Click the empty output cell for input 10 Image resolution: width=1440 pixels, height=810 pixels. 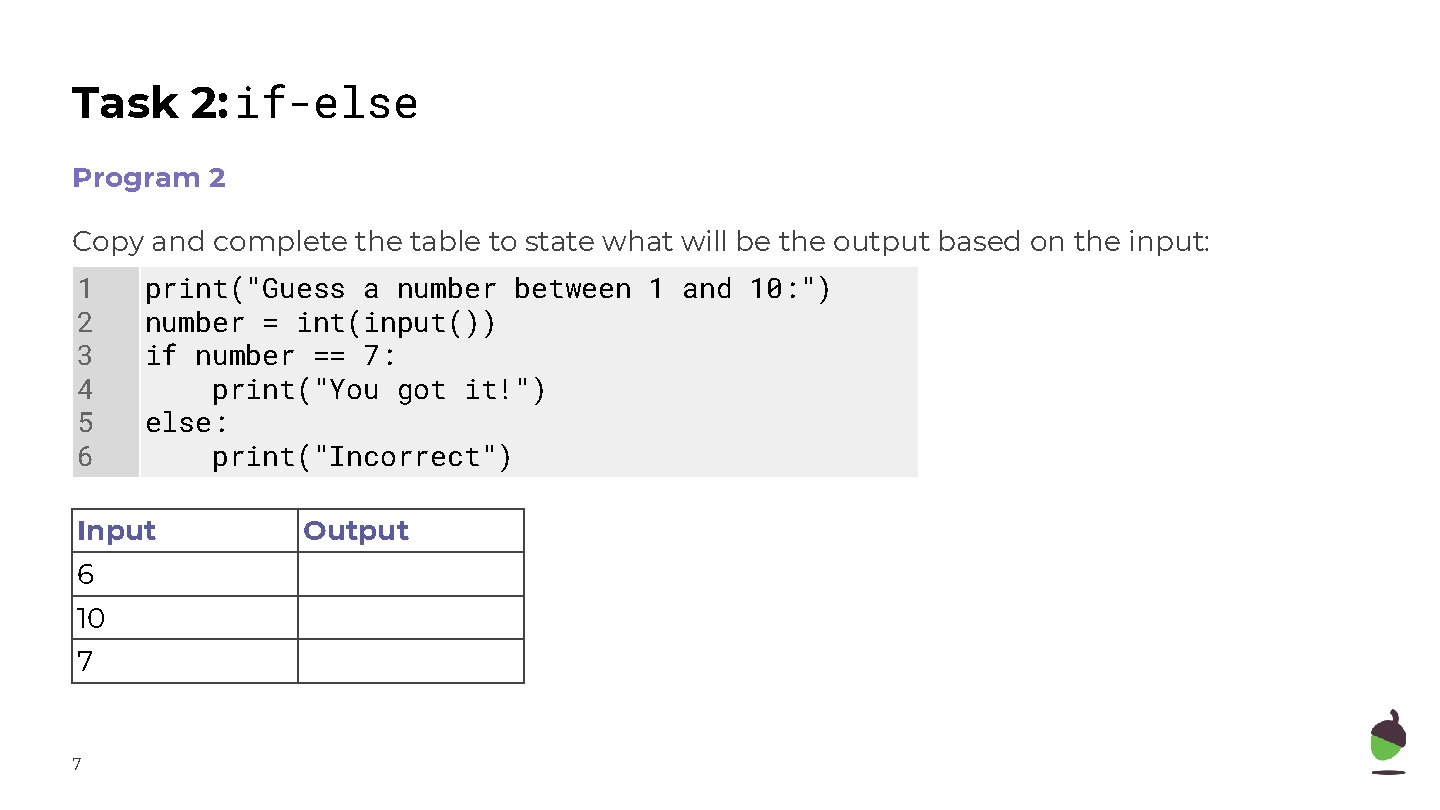coord(411,618)
